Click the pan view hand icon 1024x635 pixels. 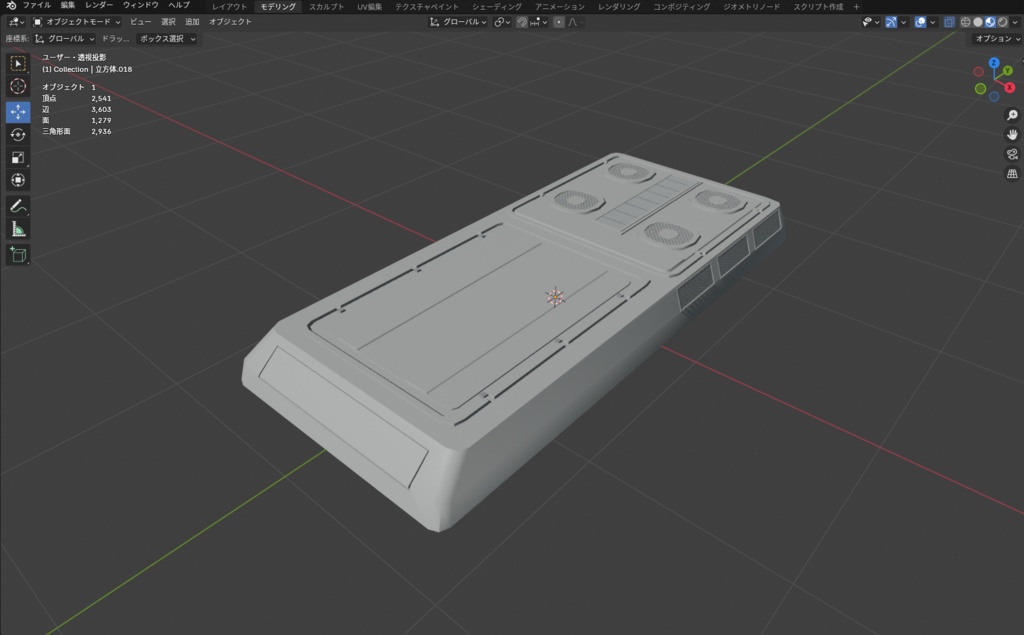[x=1012, y=135]
